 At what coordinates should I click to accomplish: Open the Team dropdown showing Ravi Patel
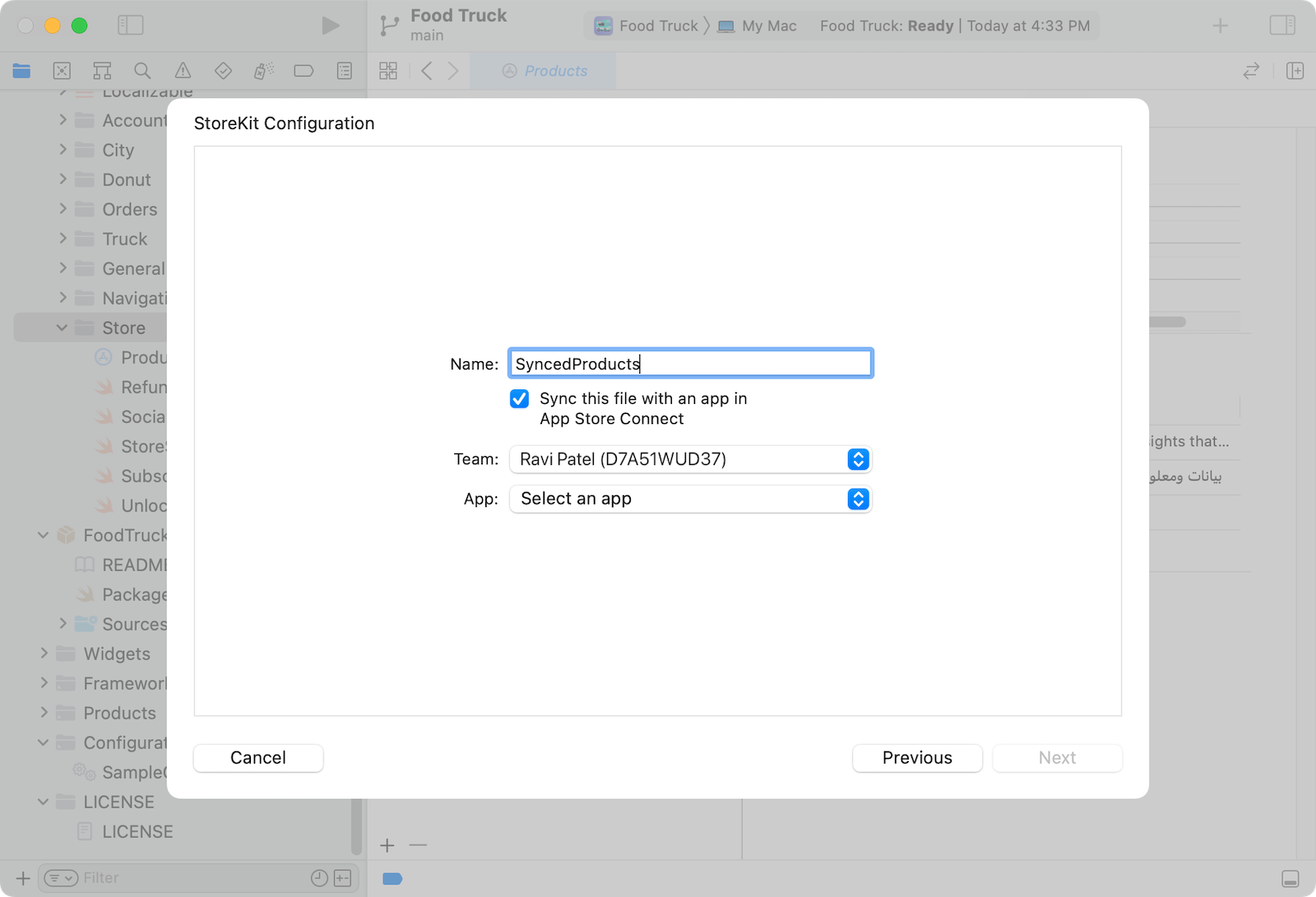click(690, 459)
